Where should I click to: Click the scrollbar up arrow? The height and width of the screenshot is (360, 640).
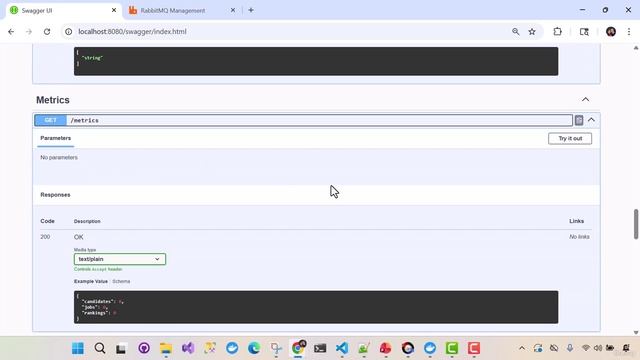636,48
